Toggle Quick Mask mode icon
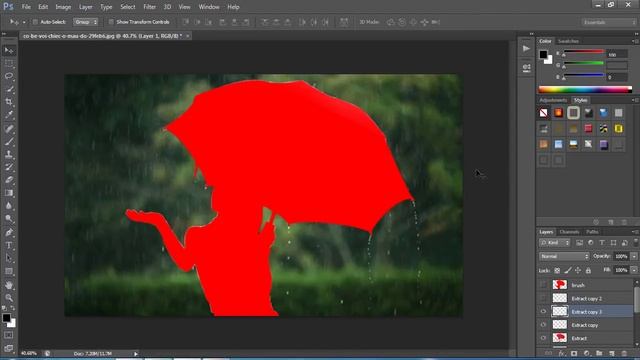Viewport: 640px width, 360px height. 9,335
